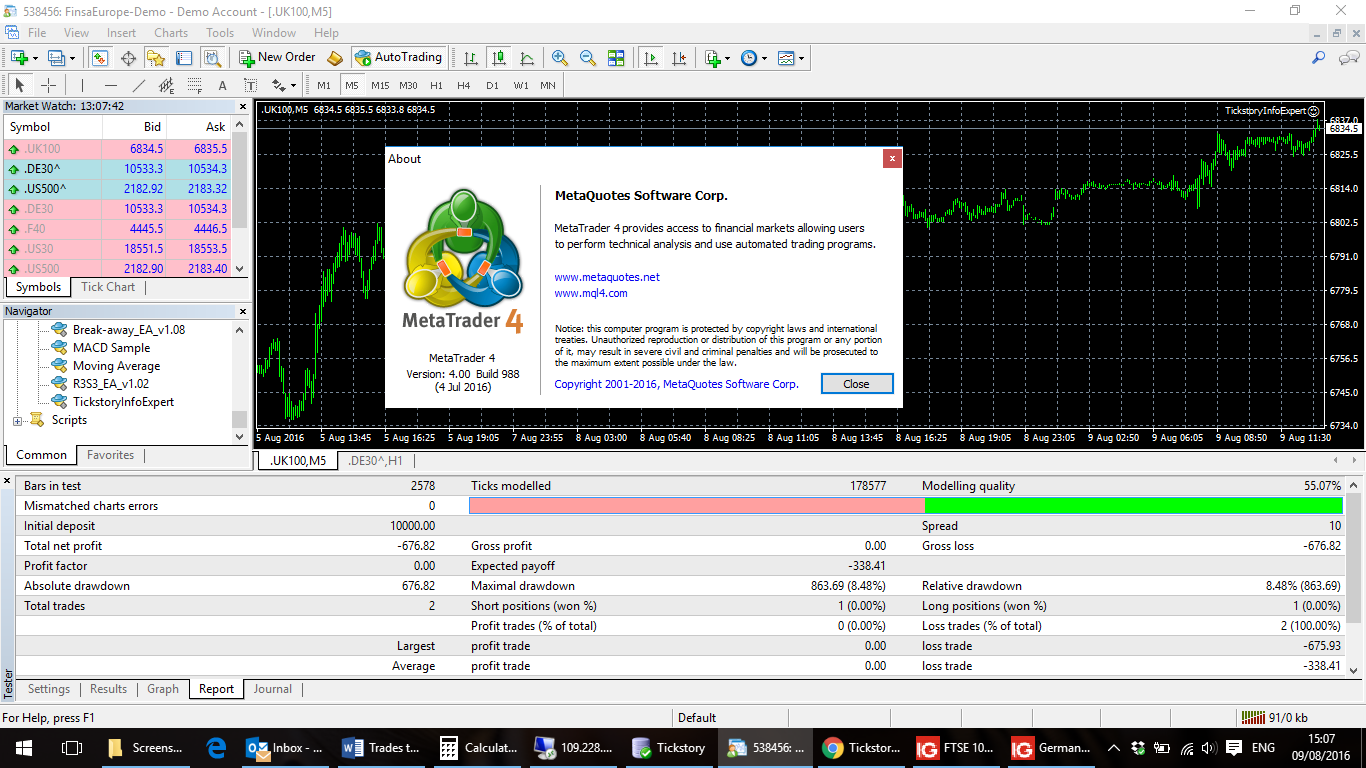Toggle the Market Watch panel icon

(100, 58)
